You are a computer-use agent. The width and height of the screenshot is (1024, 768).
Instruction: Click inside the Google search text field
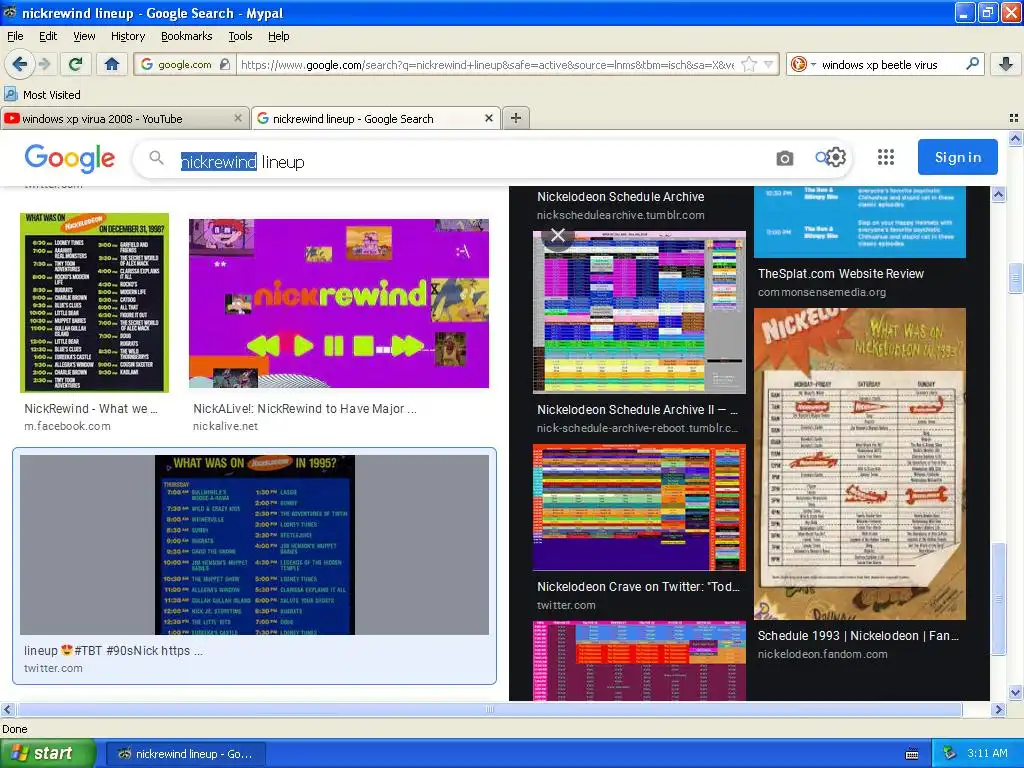pyautogui.click(x=470, y=161)
